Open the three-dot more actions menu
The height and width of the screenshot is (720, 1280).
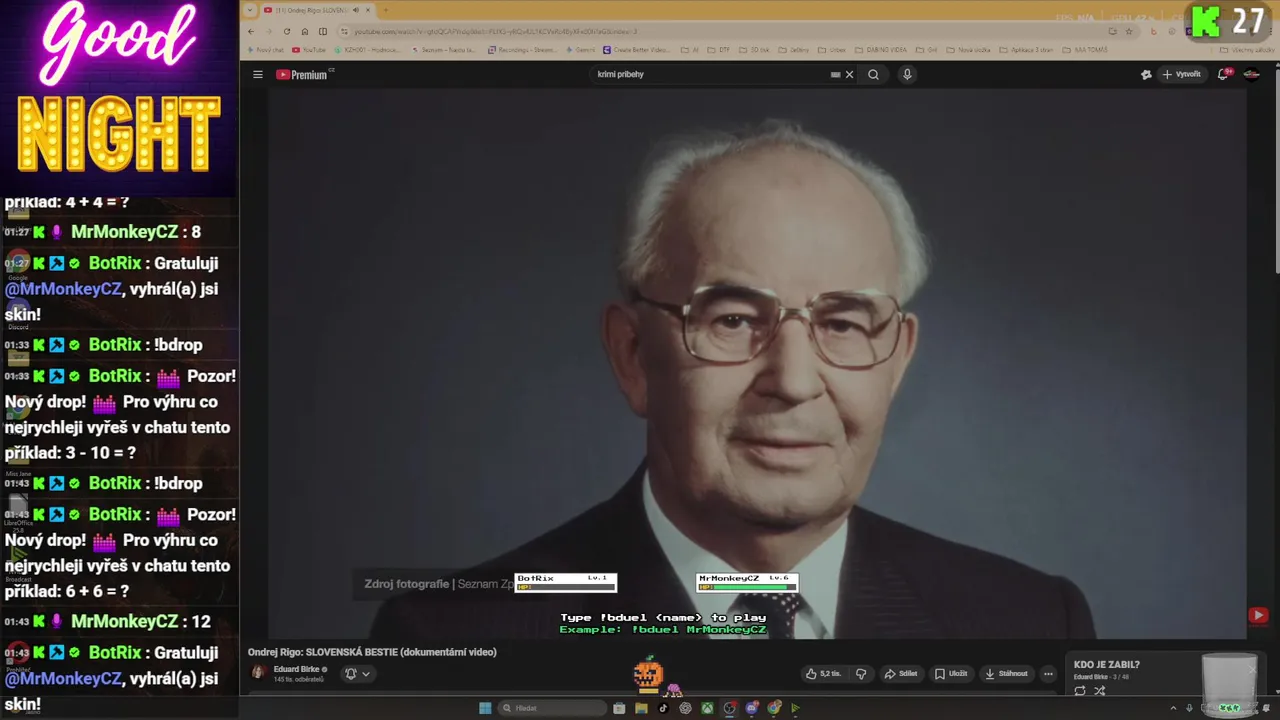click(x=1047, y=674)
